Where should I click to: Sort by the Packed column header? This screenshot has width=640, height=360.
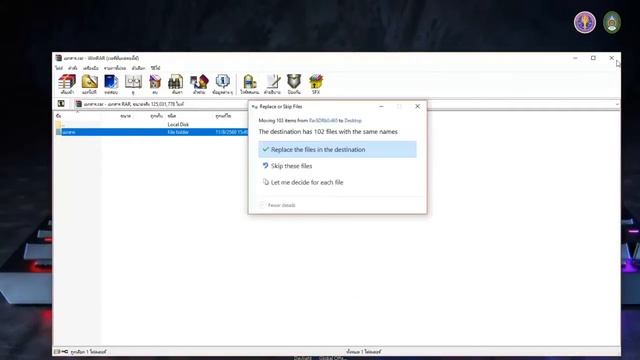click(x=156, y=116)
